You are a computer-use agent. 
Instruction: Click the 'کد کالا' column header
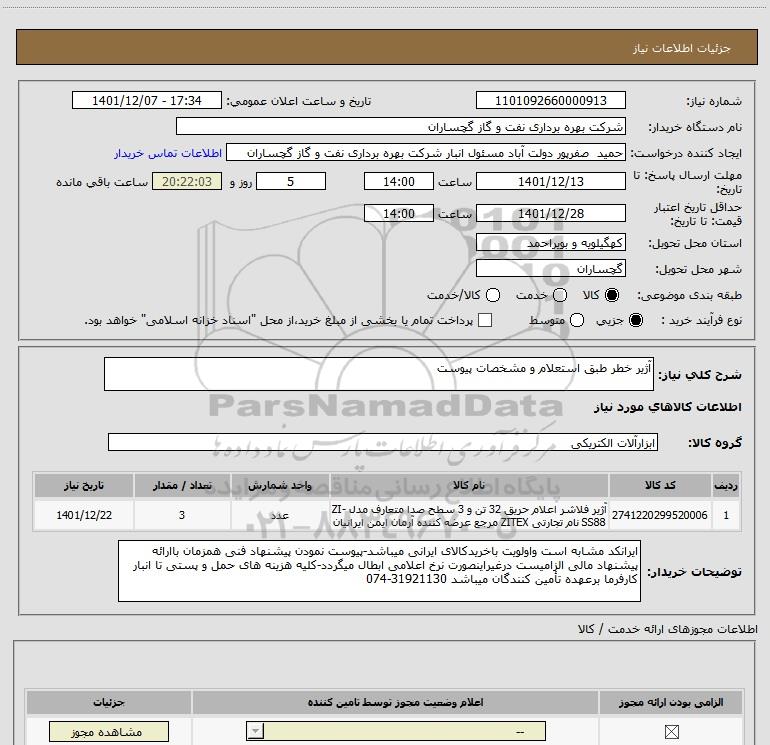tap(660, 485)
